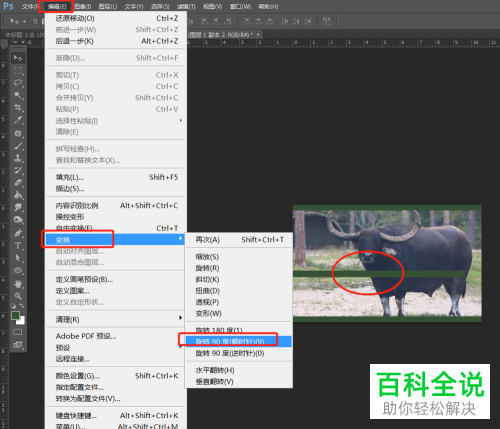Click the Auto-Align Layers icon in options bar
The image size is (500, 429).
click(x=327, y=21)
